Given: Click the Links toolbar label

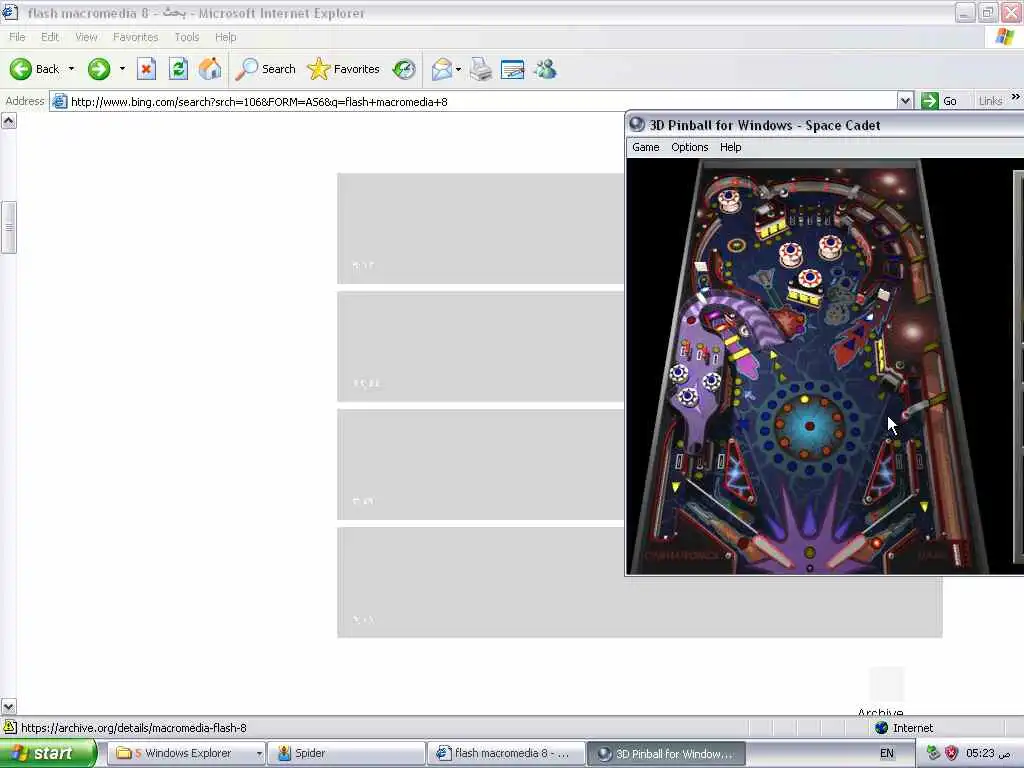Looking at the screenshot, I should (990, 101).
